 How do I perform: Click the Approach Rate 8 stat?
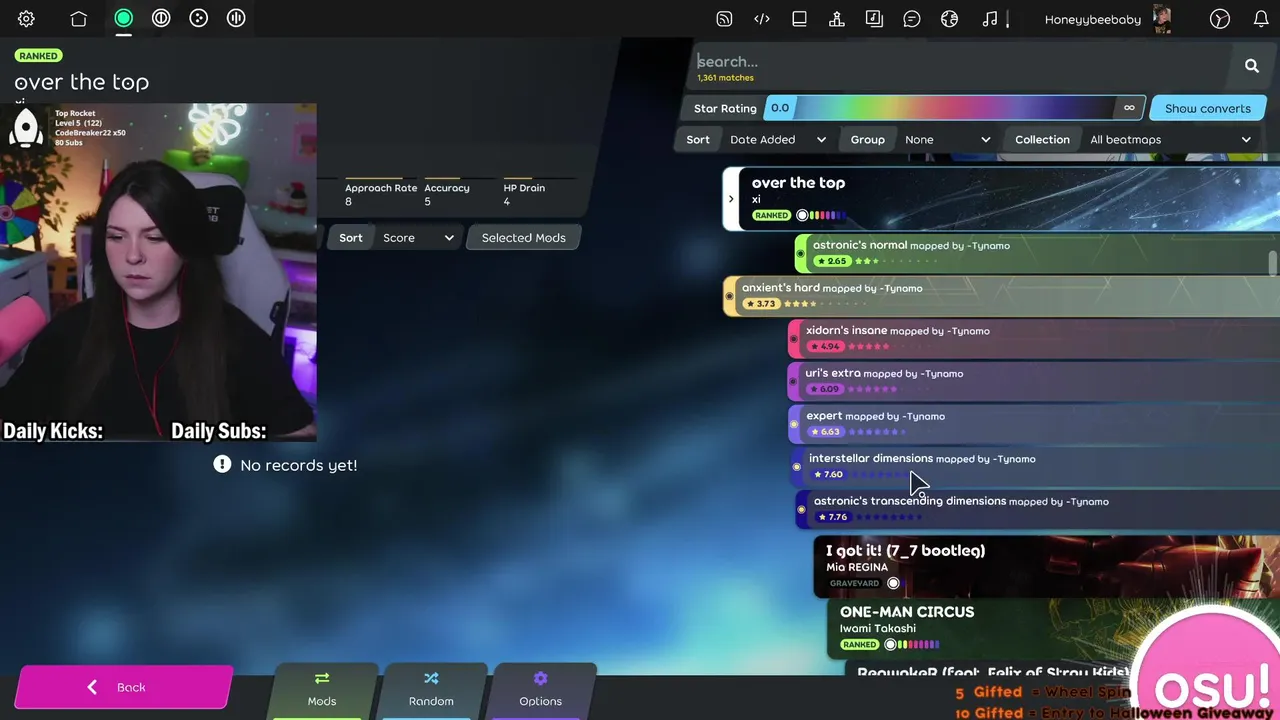click(x=381, y=194)
